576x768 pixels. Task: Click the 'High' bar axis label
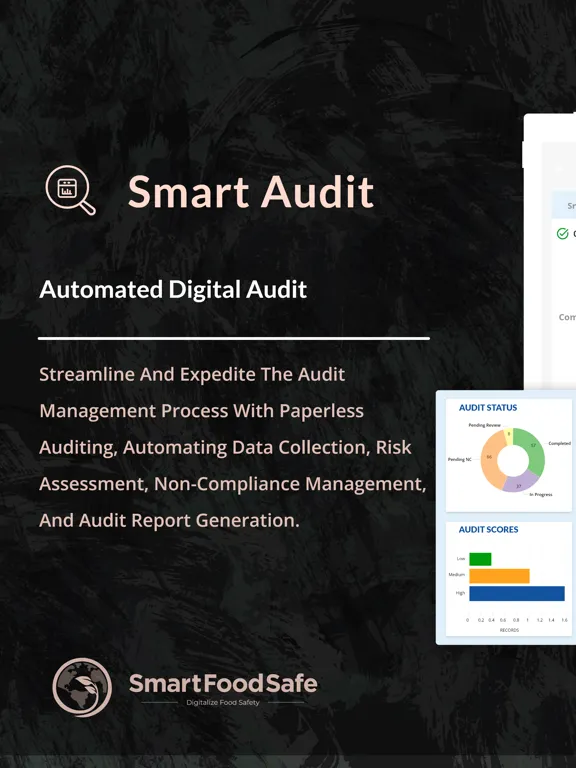pyautogui.click(x=460, y=593)
